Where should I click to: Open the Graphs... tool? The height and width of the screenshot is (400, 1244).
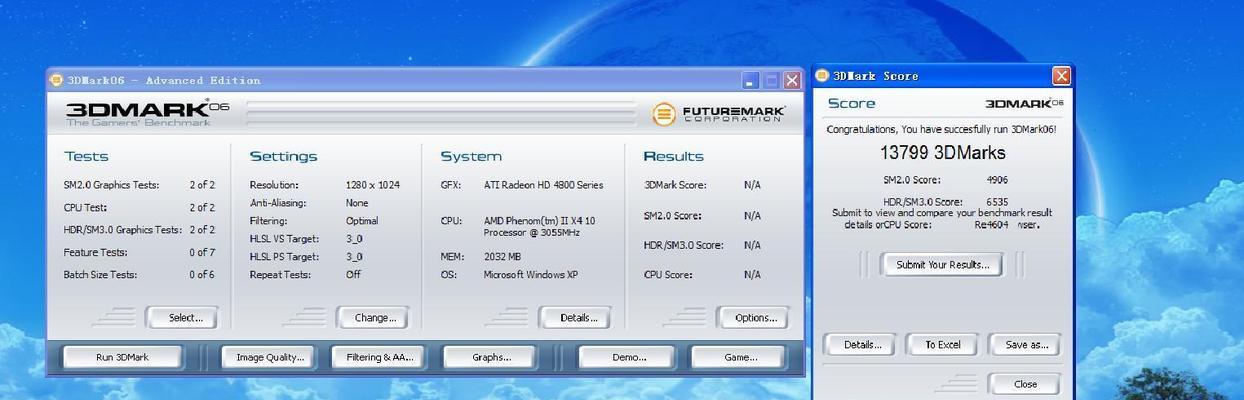489,357
